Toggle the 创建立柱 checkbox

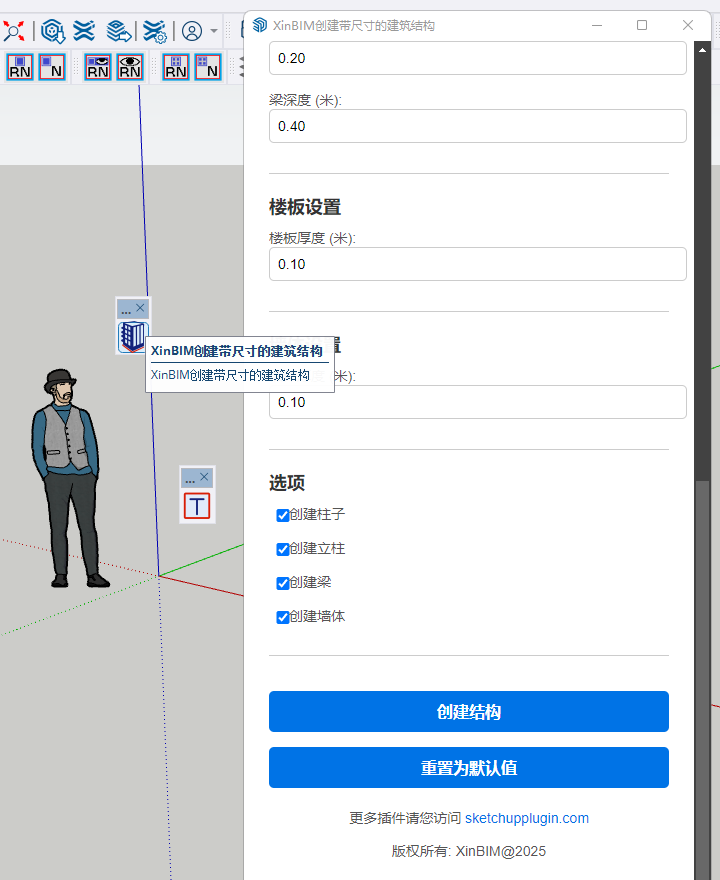click(x=282, y=549)
